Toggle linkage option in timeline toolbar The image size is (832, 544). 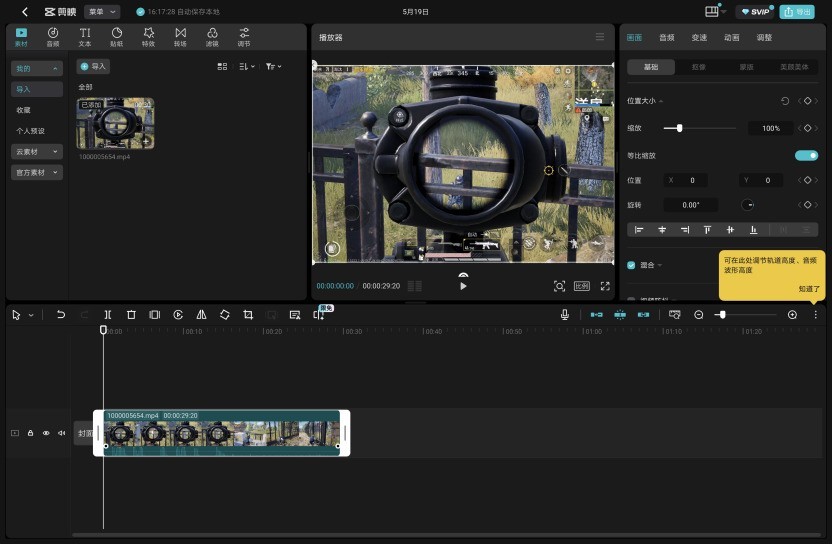point(643,315)
